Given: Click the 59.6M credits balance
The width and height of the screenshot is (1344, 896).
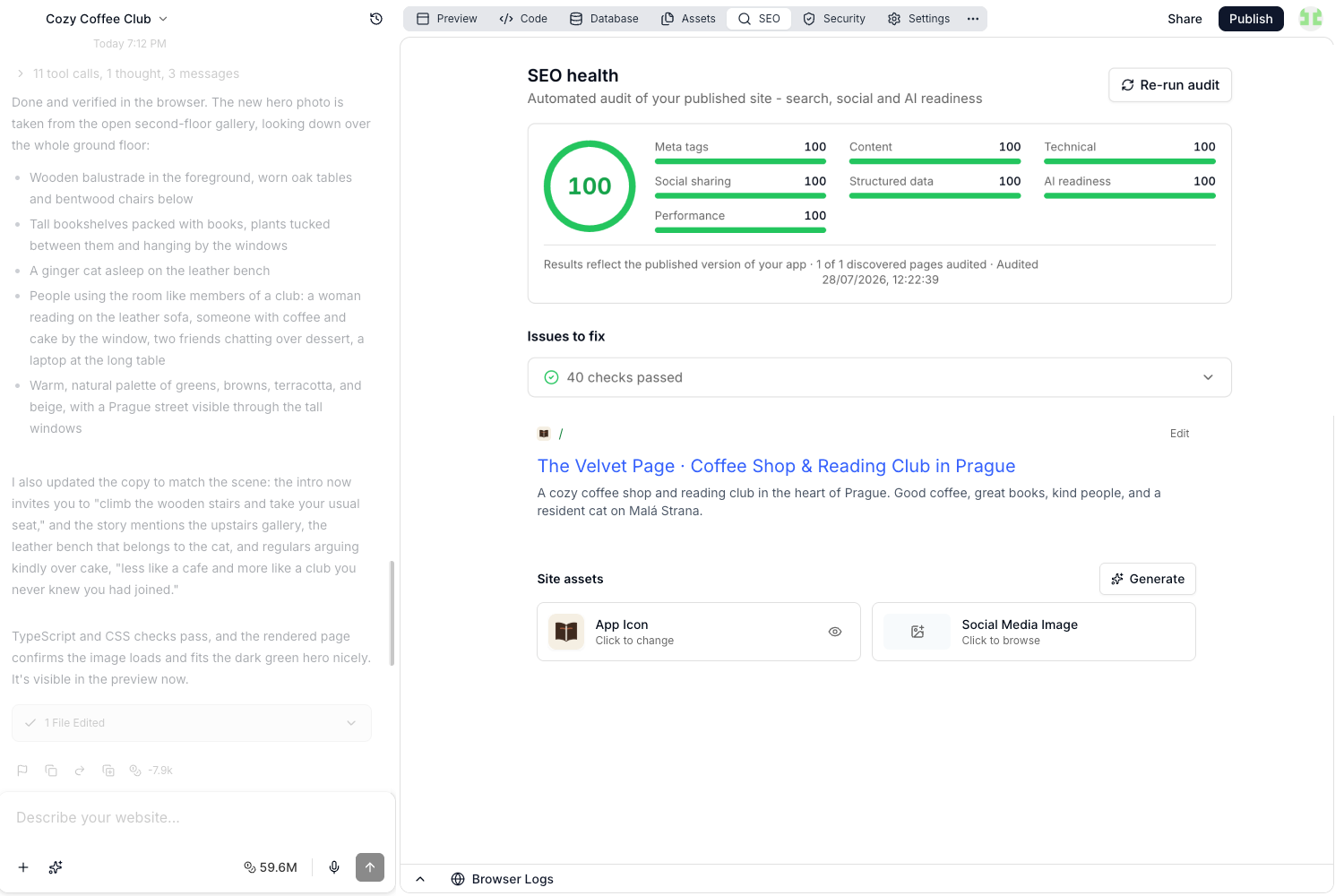Looking at the screenshot, I should pyautogui.click(x=271, y=867).
